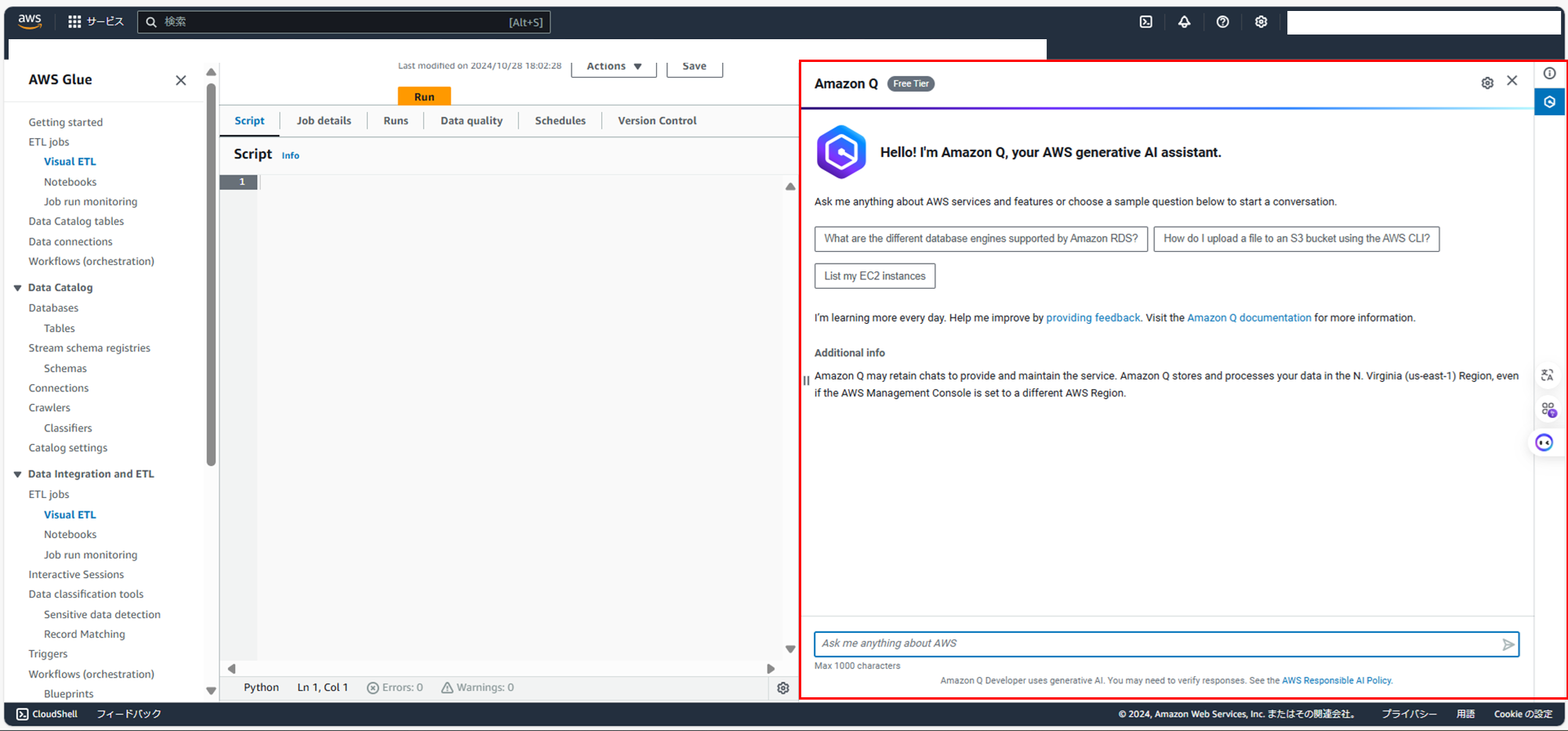Open the help question mark menu
The height and width of the screenshot is (731, 1568).
(1223, 22)
